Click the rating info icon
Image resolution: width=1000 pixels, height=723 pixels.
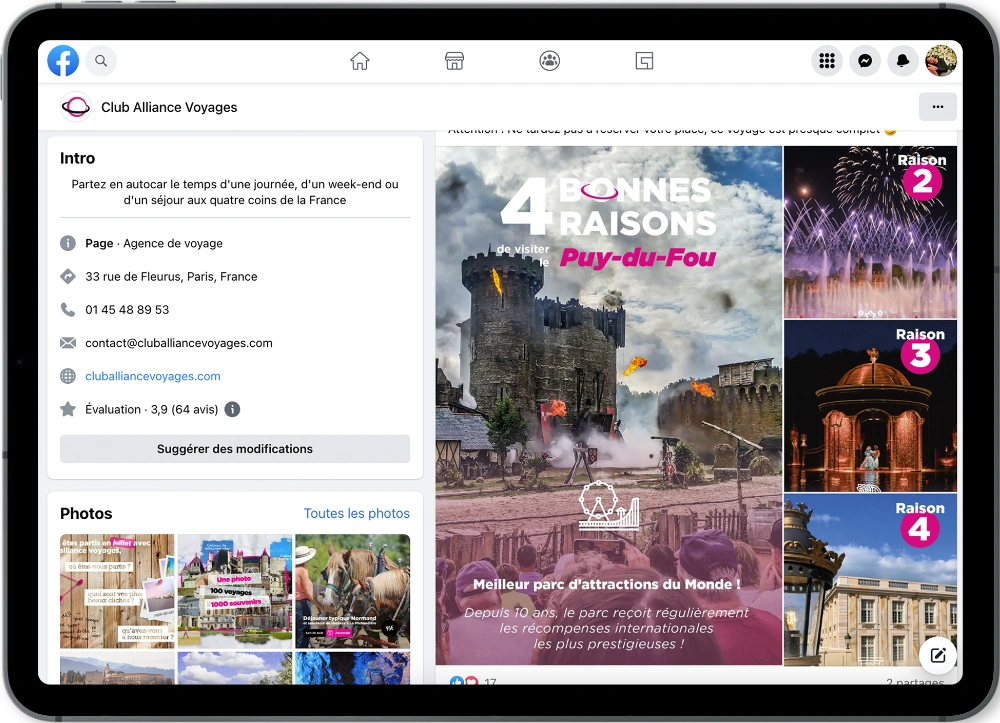click(232, 409)
